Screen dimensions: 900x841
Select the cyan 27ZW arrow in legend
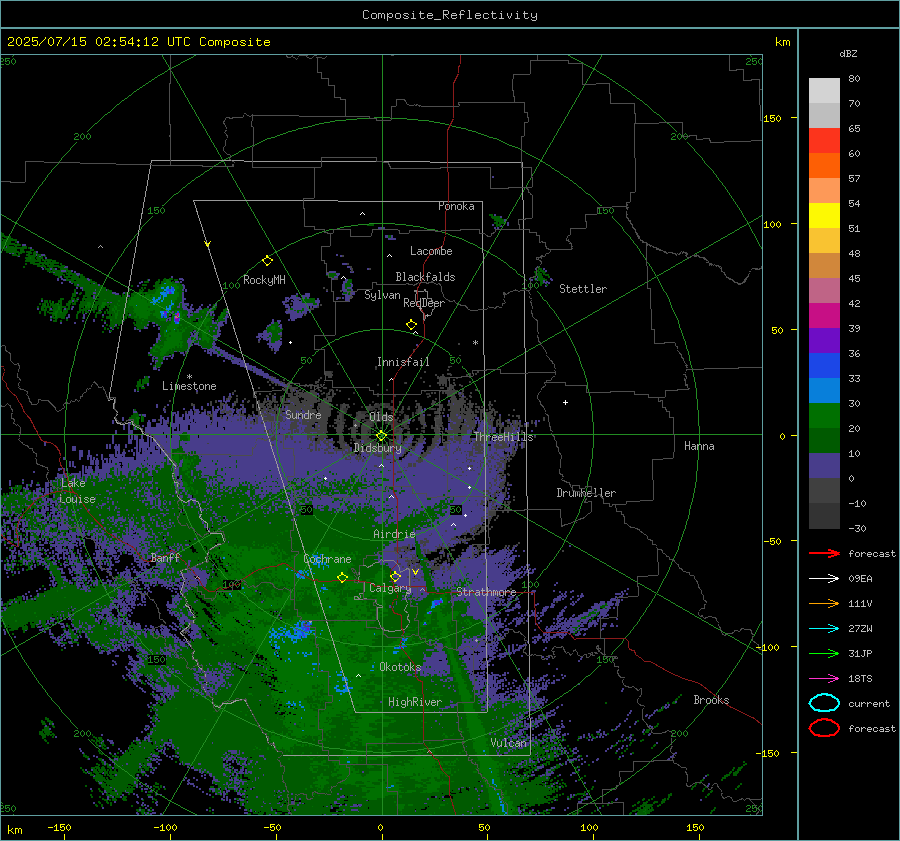pyautogui.click(x=824, y=629)
